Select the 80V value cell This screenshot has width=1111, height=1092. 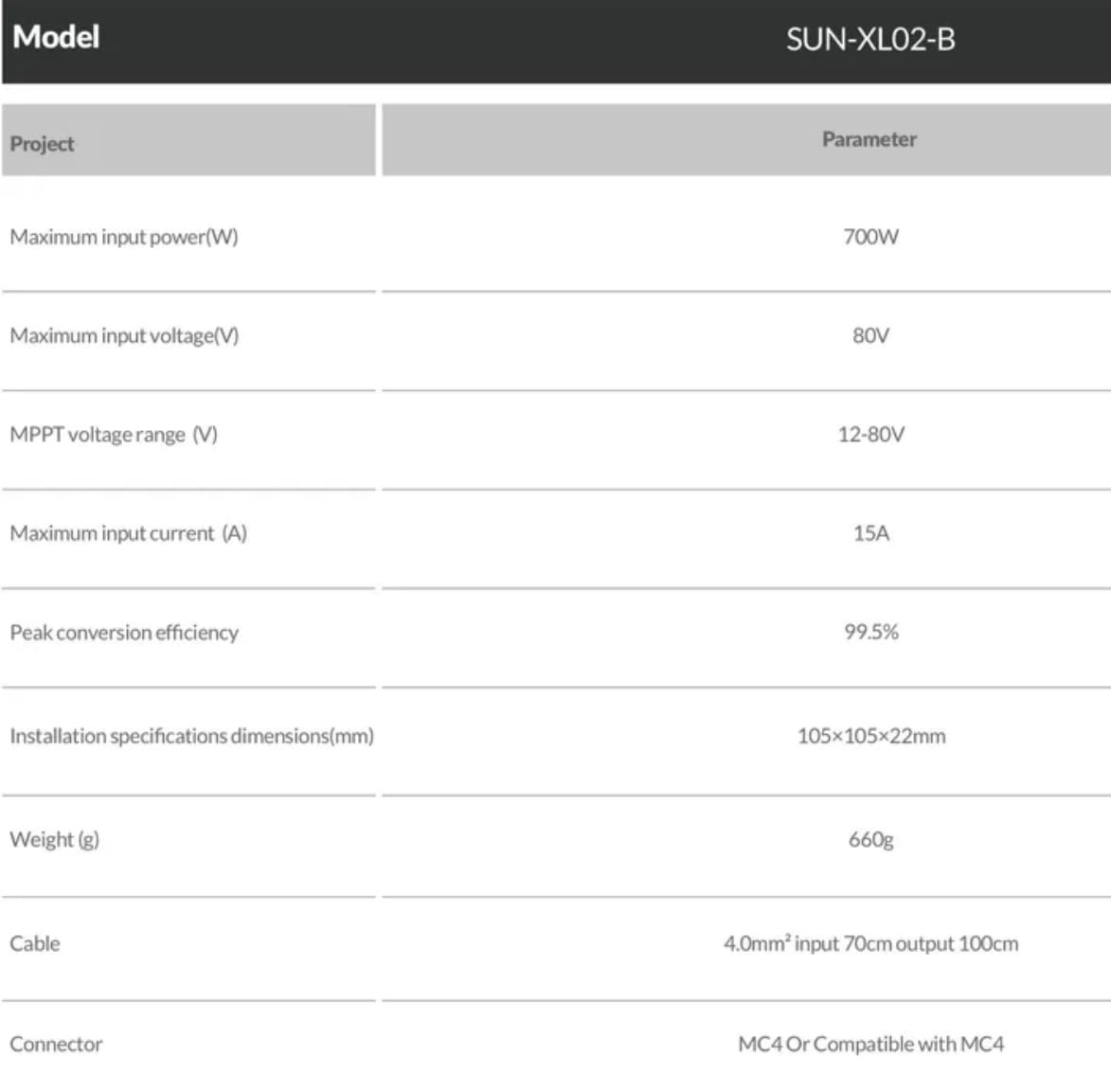[870, 335]
